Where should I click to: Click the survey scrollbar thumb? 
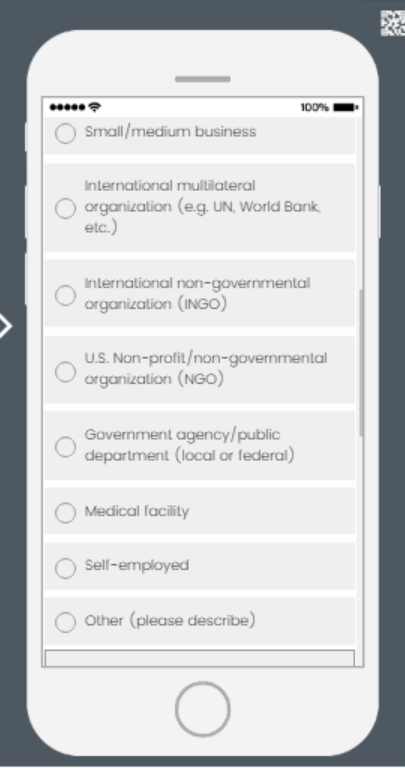point(361,362)
